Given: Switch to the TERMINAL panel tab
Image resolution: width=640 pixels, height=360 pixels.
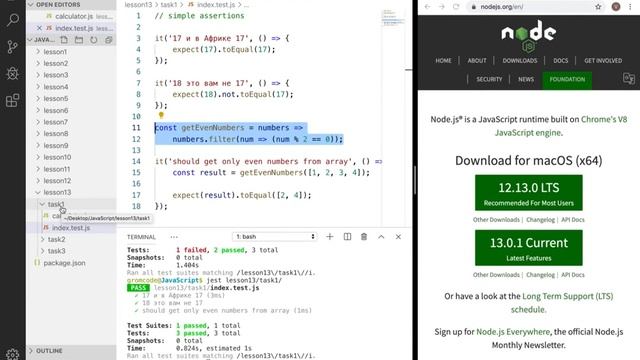Looking at the screenshot, I should click(141, 237).
